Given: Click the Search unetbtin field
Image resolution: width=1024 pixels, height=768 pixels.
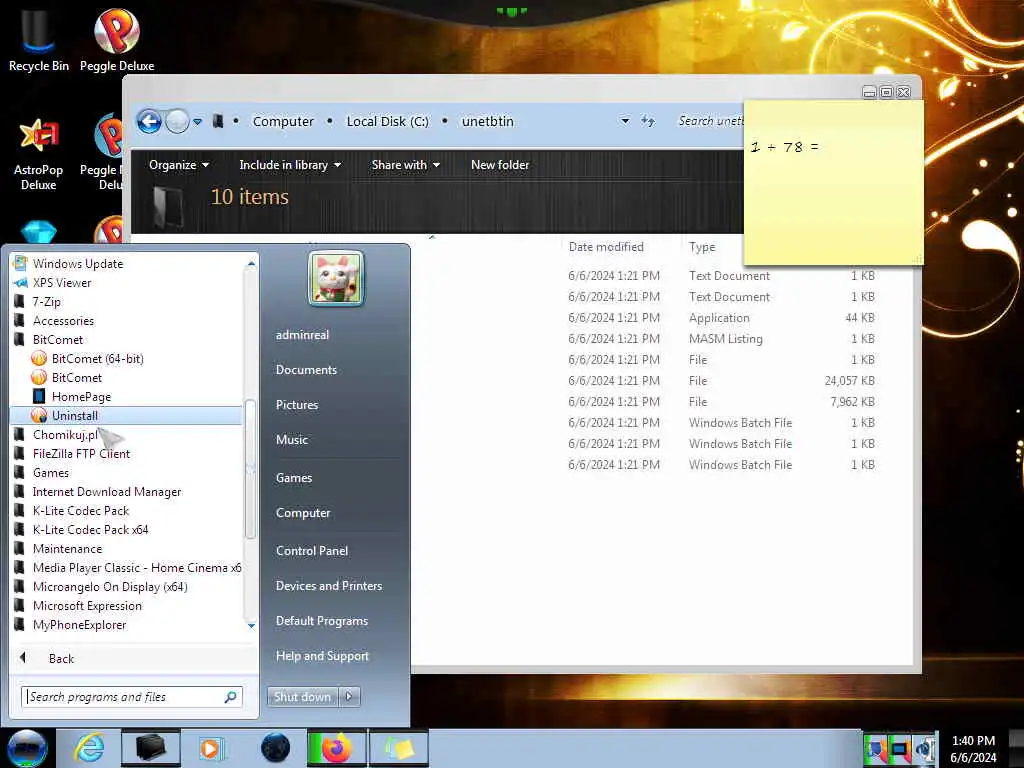Looking at the screenshot, I should pyautogui.click(x=711, y=121).
